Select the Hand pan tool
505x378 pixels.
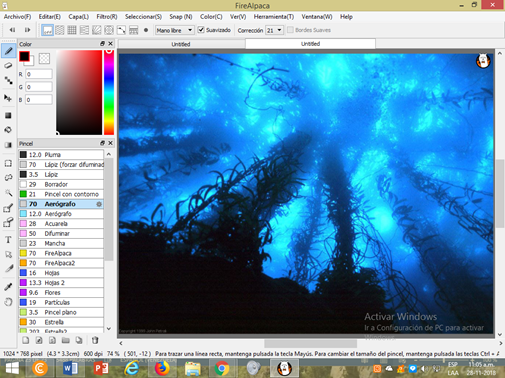pyautogui.click(x=8, y=302)
